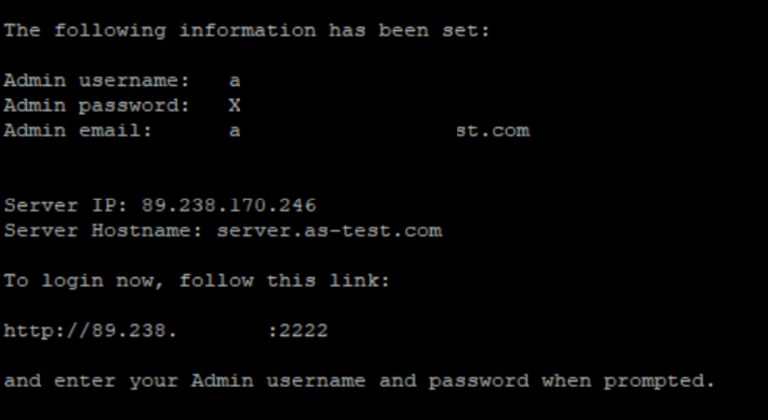Screen dimensions: 768x420
Task: Click the word 'information' in first line
Action: (247, 30)
